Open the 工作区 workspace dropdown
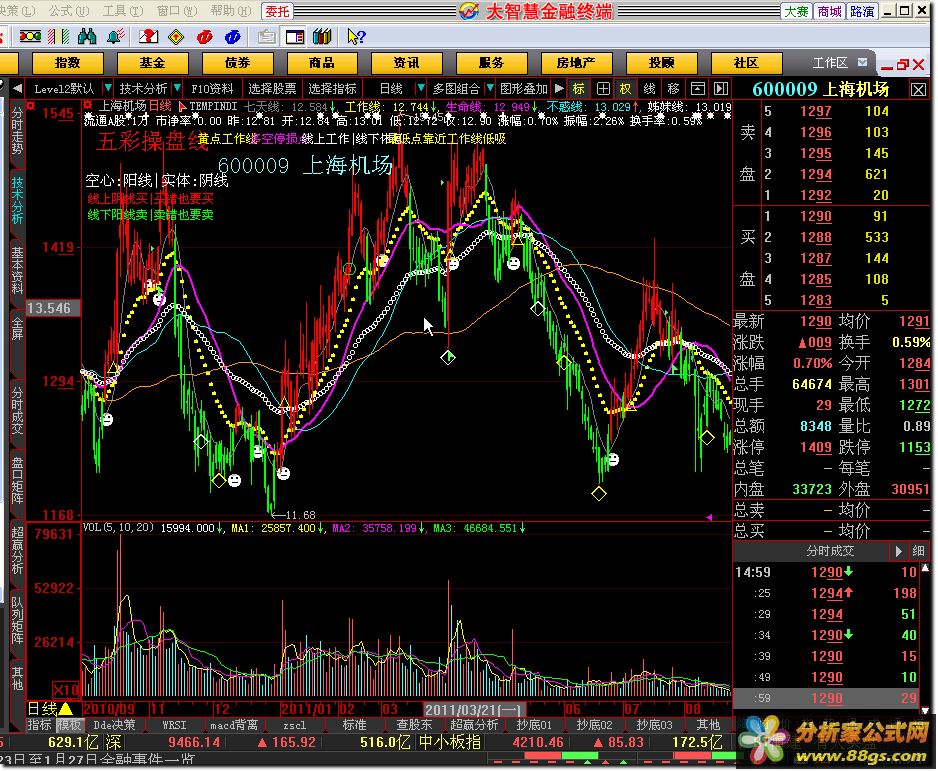 click(x=863, y=62)
